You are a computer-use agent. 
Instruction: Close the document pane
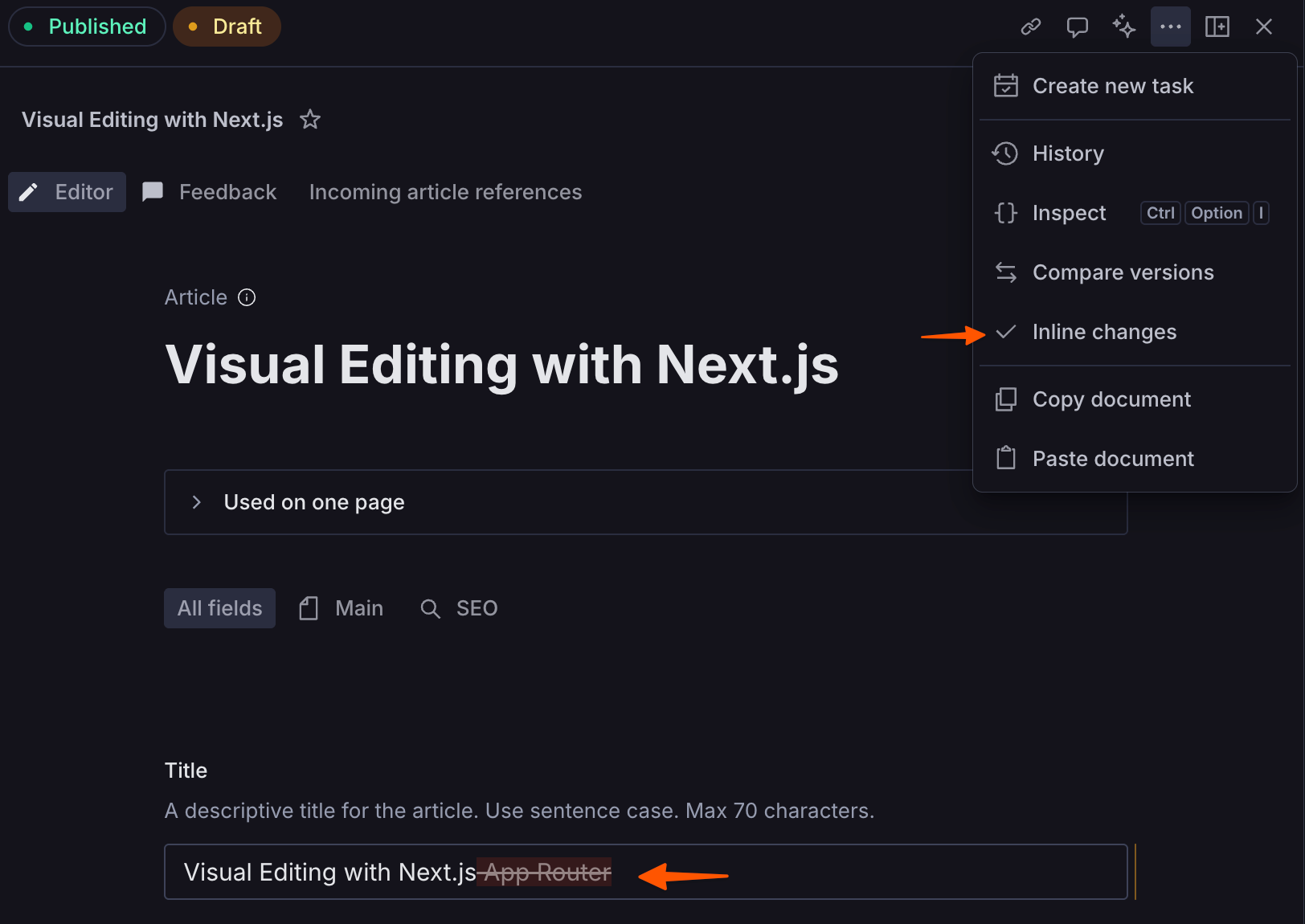(x=1264, y=27)
